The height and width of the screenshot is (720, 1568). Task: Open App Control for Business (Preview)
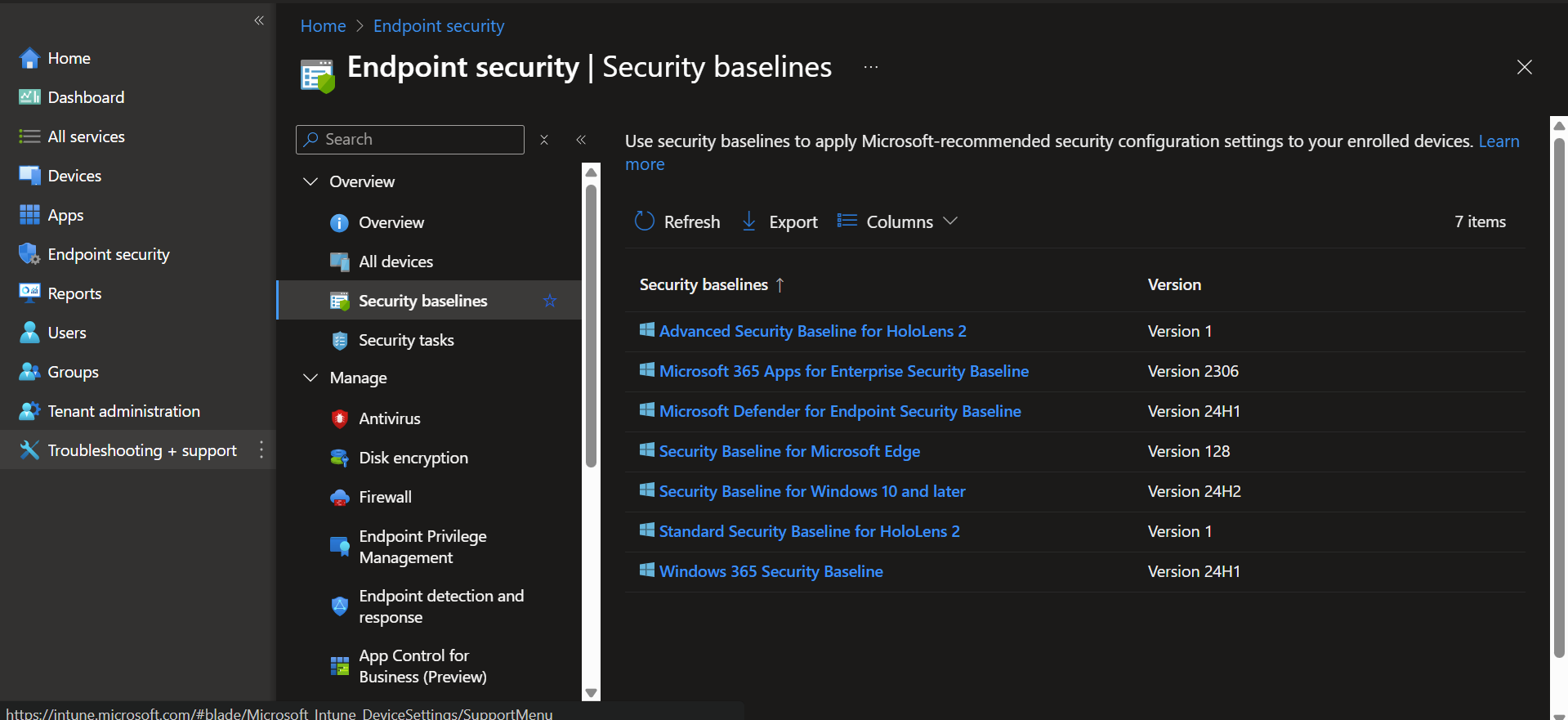click(x=422, y=666)
